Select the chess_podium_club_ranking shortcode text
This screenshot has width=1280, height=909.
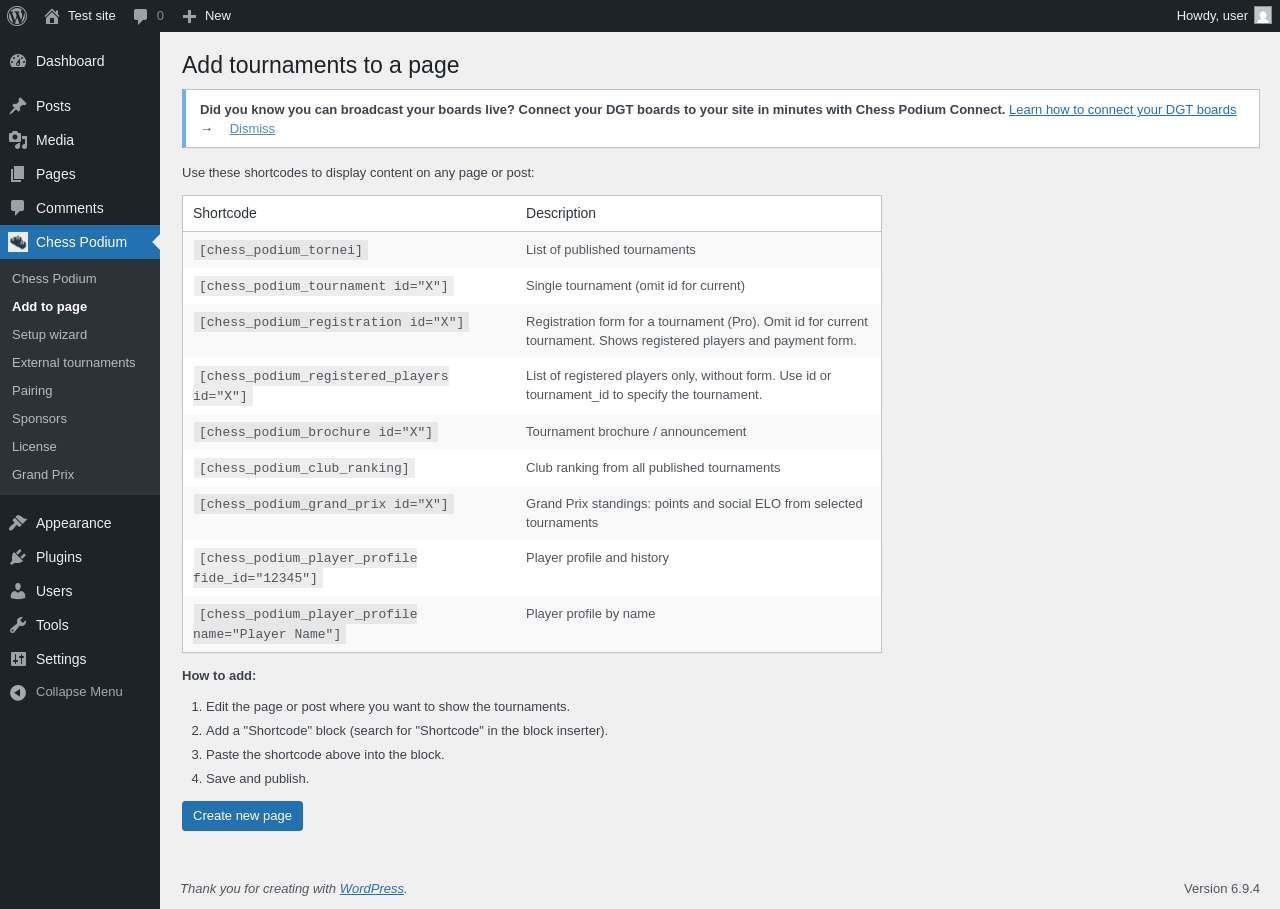304,468
